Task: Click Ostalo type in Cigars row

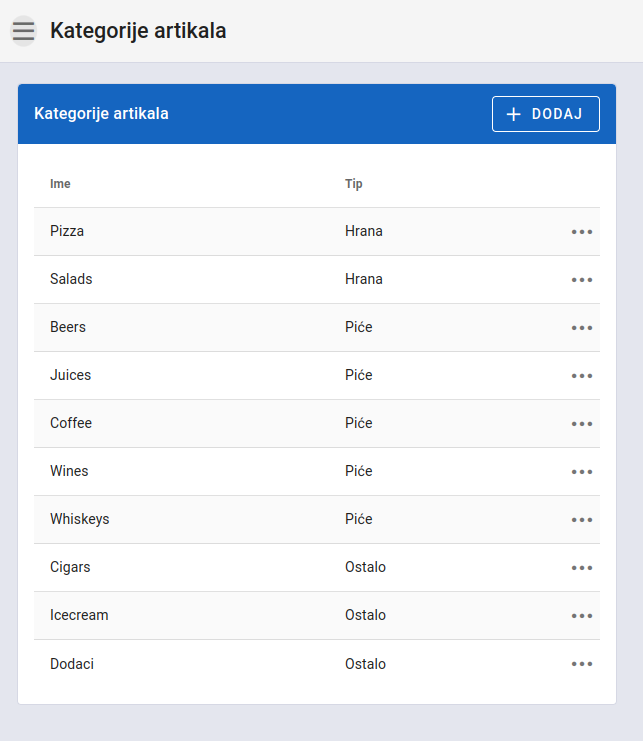Action: pyautogui.click(x=366, y=567)
